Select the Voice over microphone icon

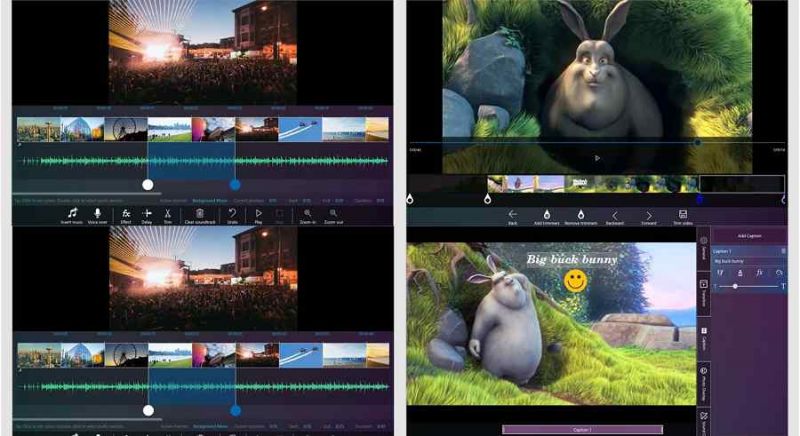click(97, 213)
